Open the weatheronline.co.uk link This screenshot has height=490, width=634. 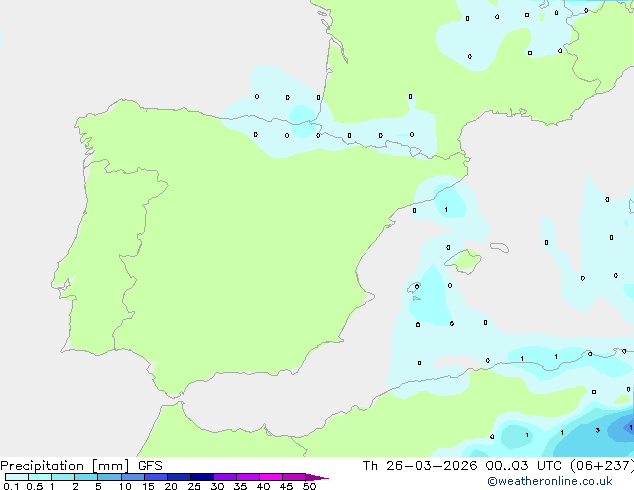coord(550,481)
